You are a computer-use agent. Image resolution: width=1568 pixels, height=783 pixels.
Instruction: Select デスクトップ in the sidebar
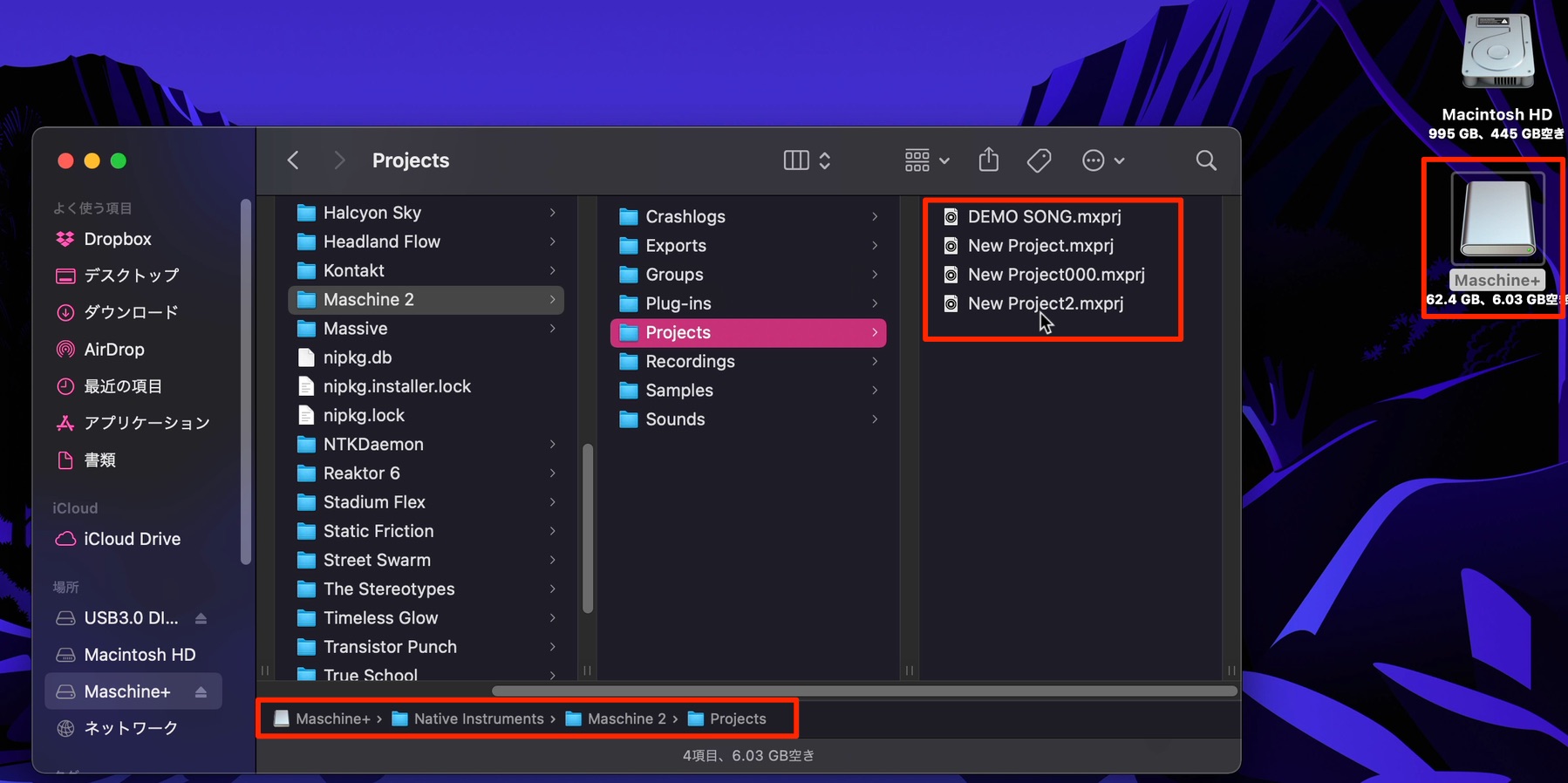133,276
